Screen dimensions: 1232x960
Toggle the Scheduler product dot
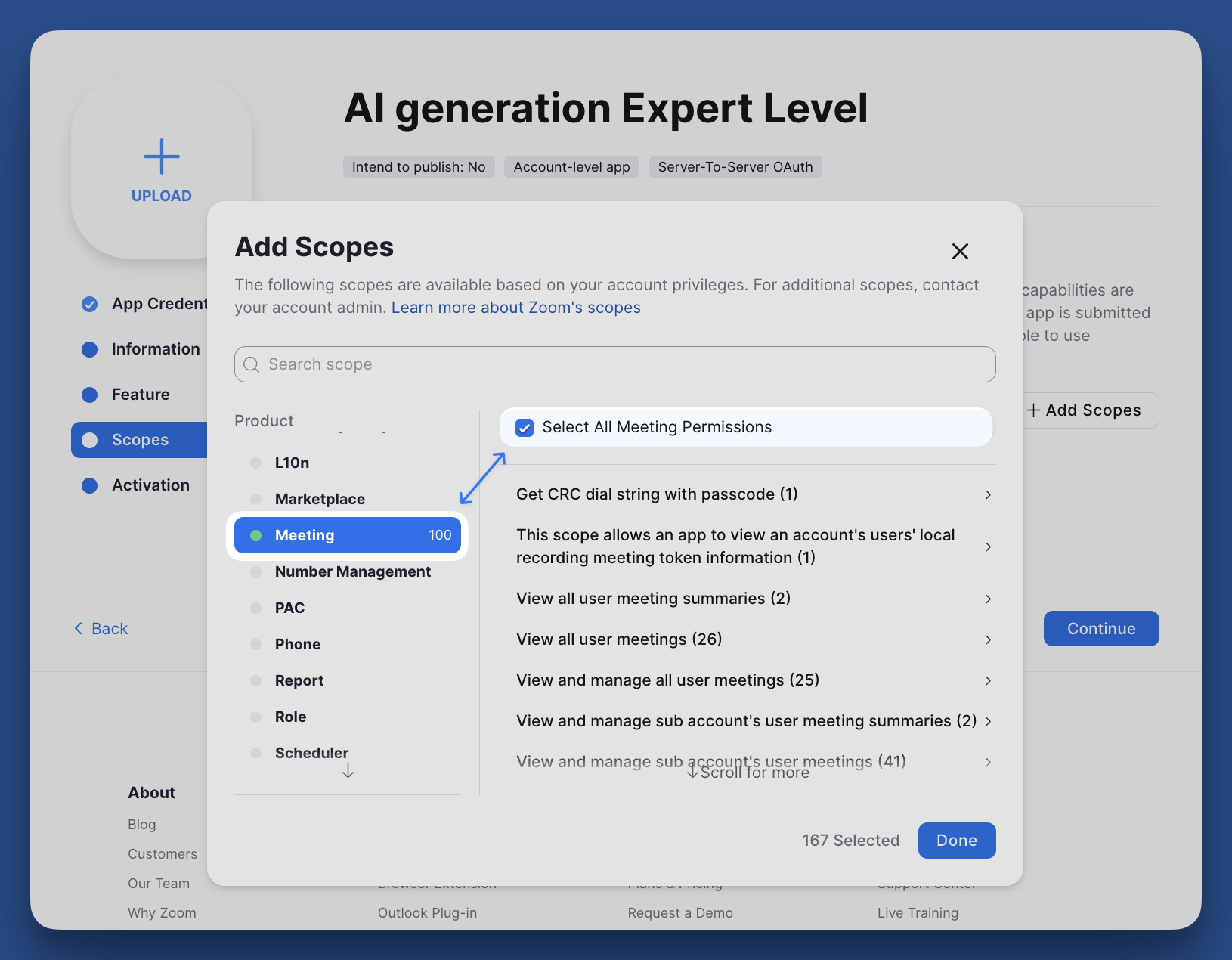point(255,753)
